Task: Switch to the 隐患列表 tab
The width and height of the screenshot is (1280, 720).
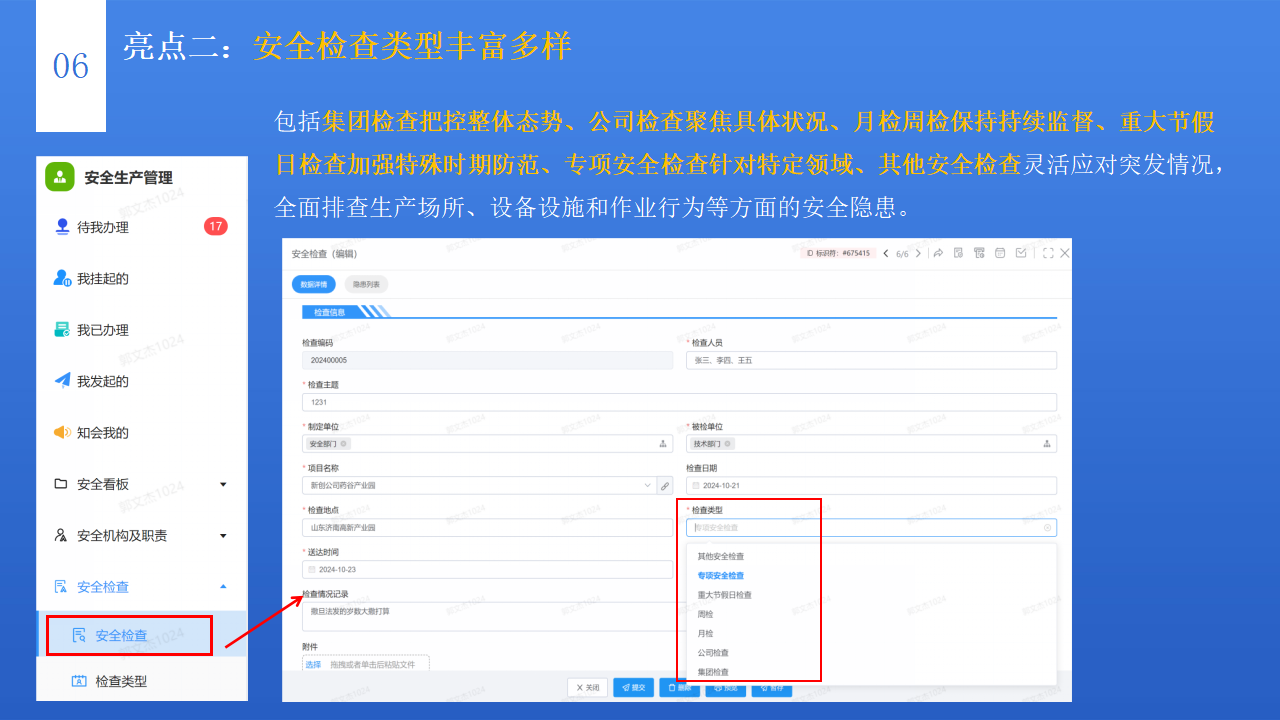Action: coord(368,284)
